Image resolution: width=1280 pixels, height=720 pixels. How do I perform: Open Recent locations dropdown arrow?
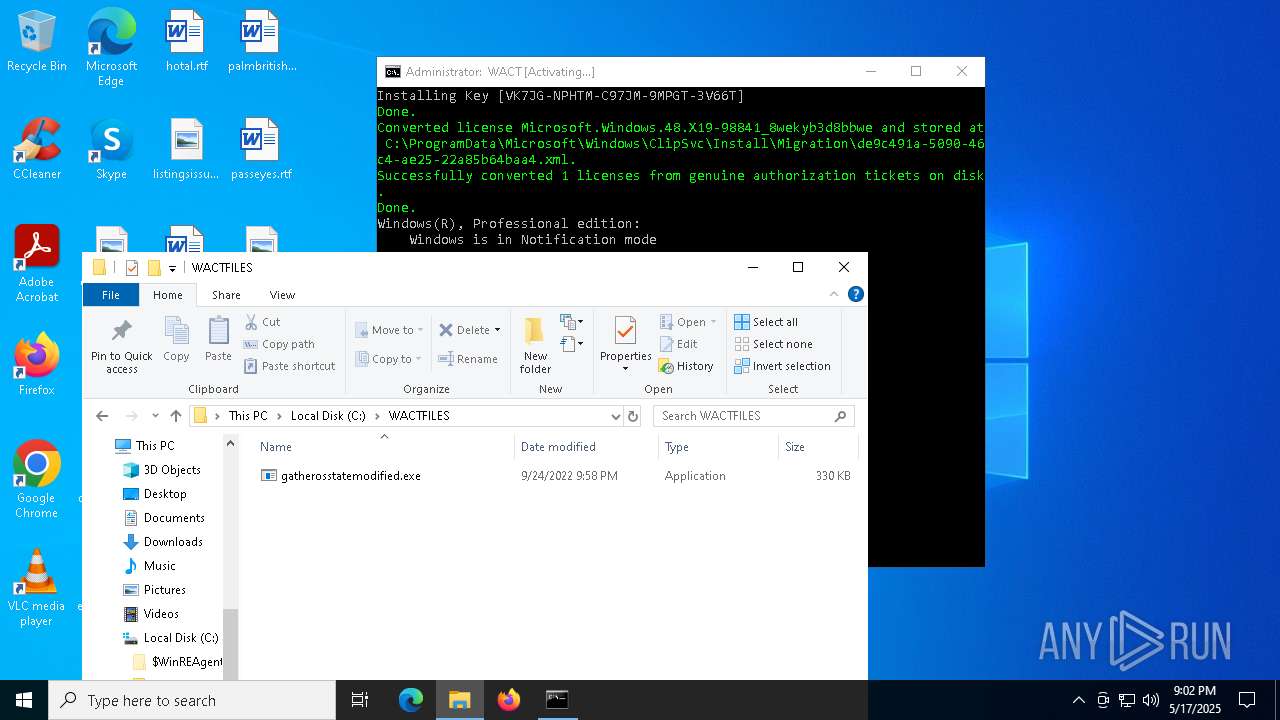[155, 416]
